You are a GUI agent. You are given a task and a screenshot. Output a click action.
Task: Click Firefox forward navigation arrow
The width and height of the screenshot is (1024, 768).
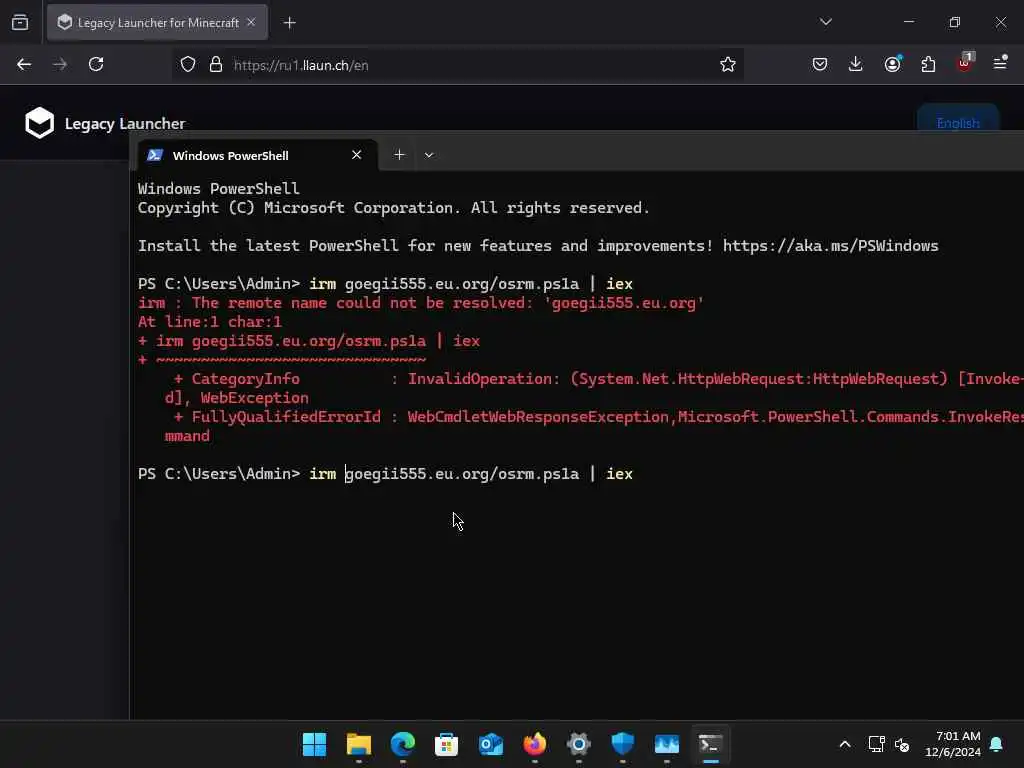60,64
